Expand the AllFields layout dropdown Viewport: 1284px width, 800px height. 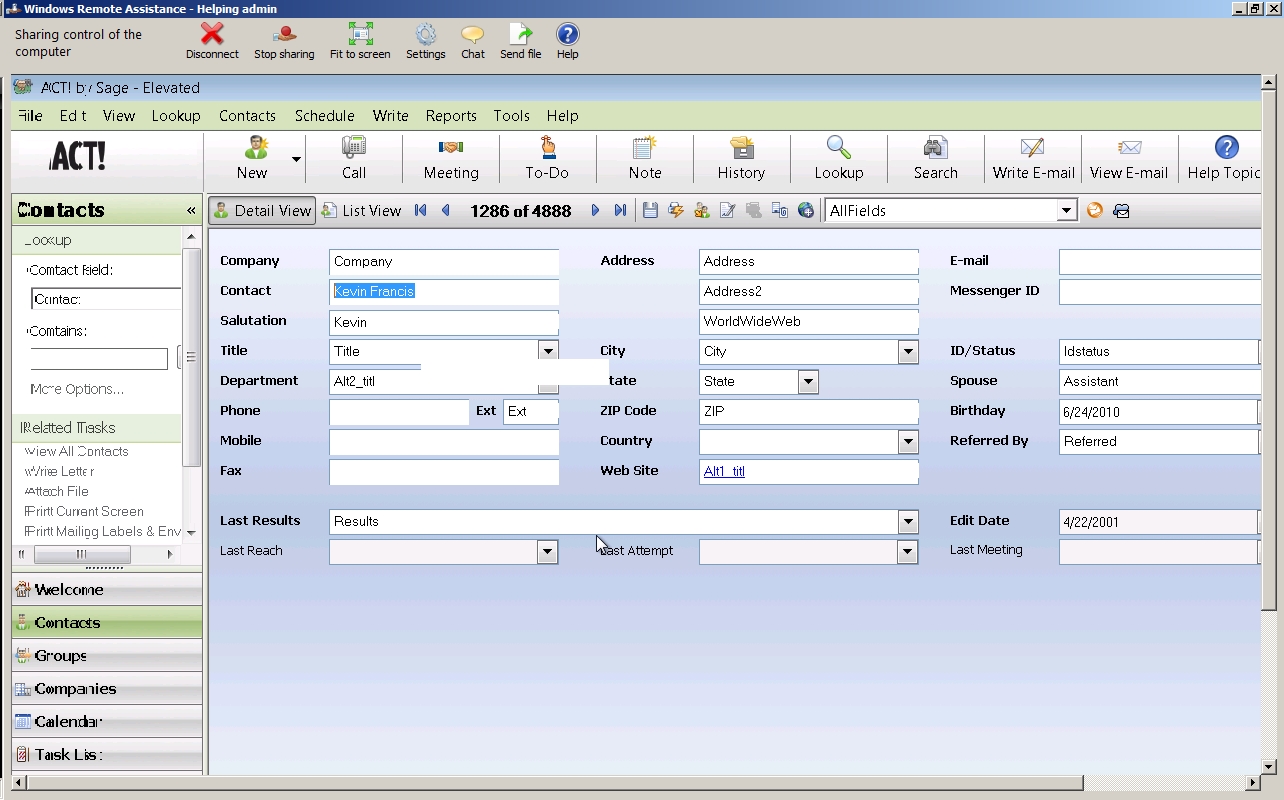1066,211
